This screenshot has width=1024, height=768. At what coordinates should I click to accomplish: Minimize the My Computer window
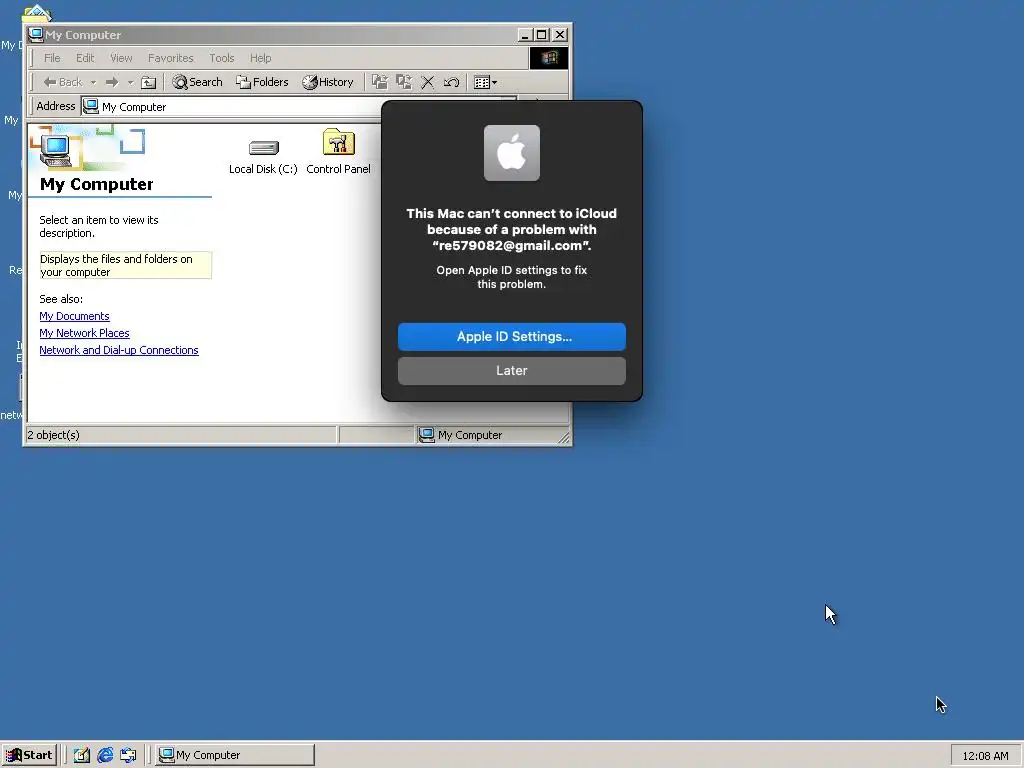point(526,35)
